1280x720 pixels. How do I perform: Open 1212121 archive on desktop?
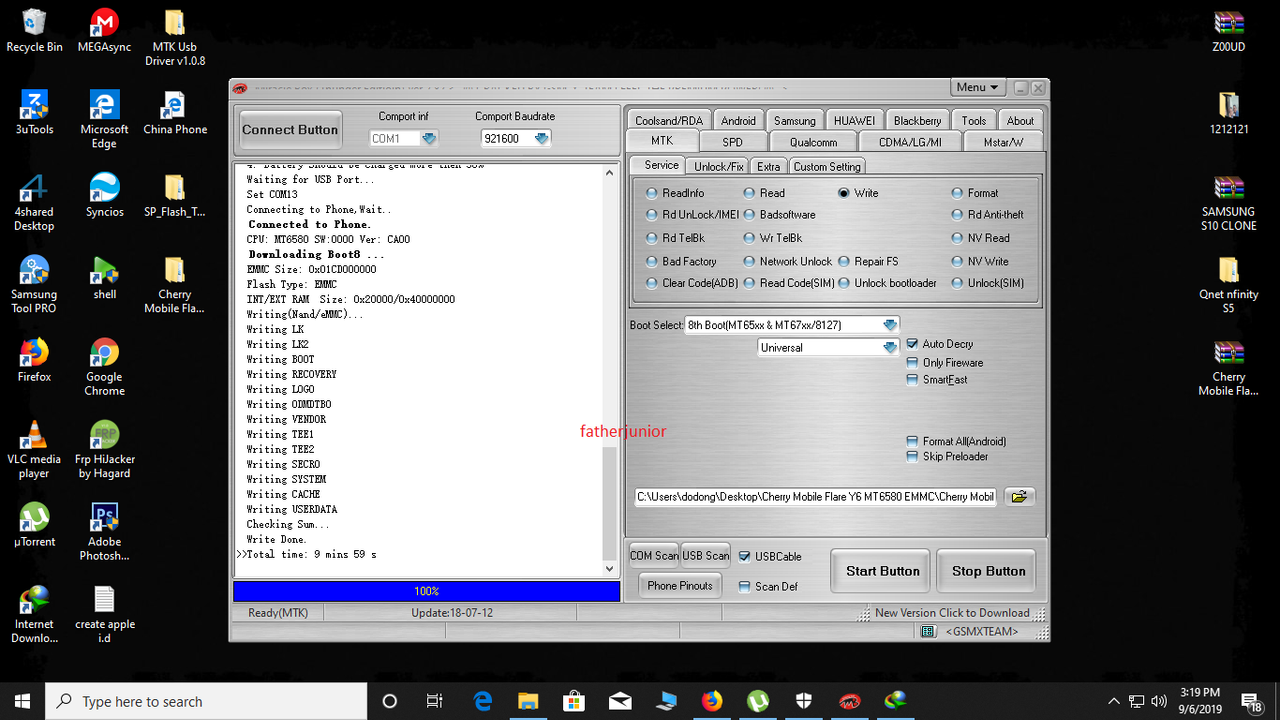click(1228, 112)
